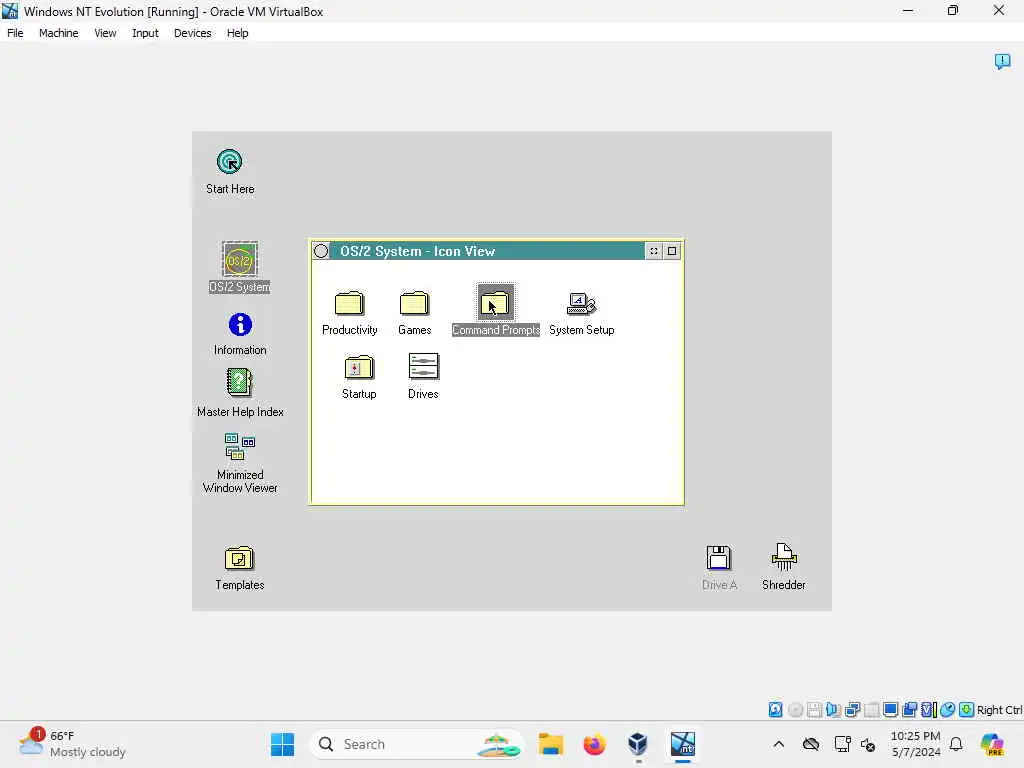The width and height of the screenshot is (1024, 768).
Task: Click the Windows Start button
Action: click(283, 744)
